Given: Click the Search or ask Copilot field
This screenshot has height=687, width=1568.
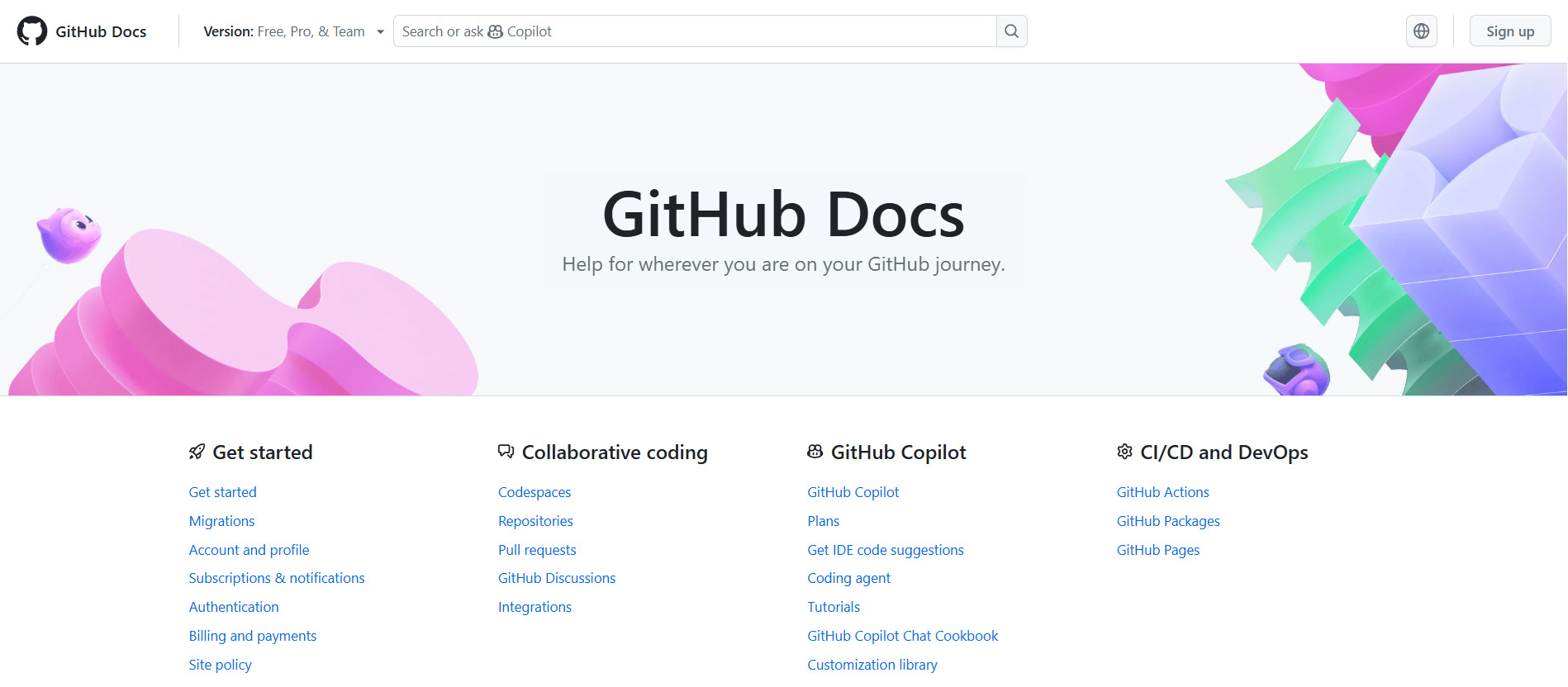Looking at the screenshot, I should click(695, 31).
